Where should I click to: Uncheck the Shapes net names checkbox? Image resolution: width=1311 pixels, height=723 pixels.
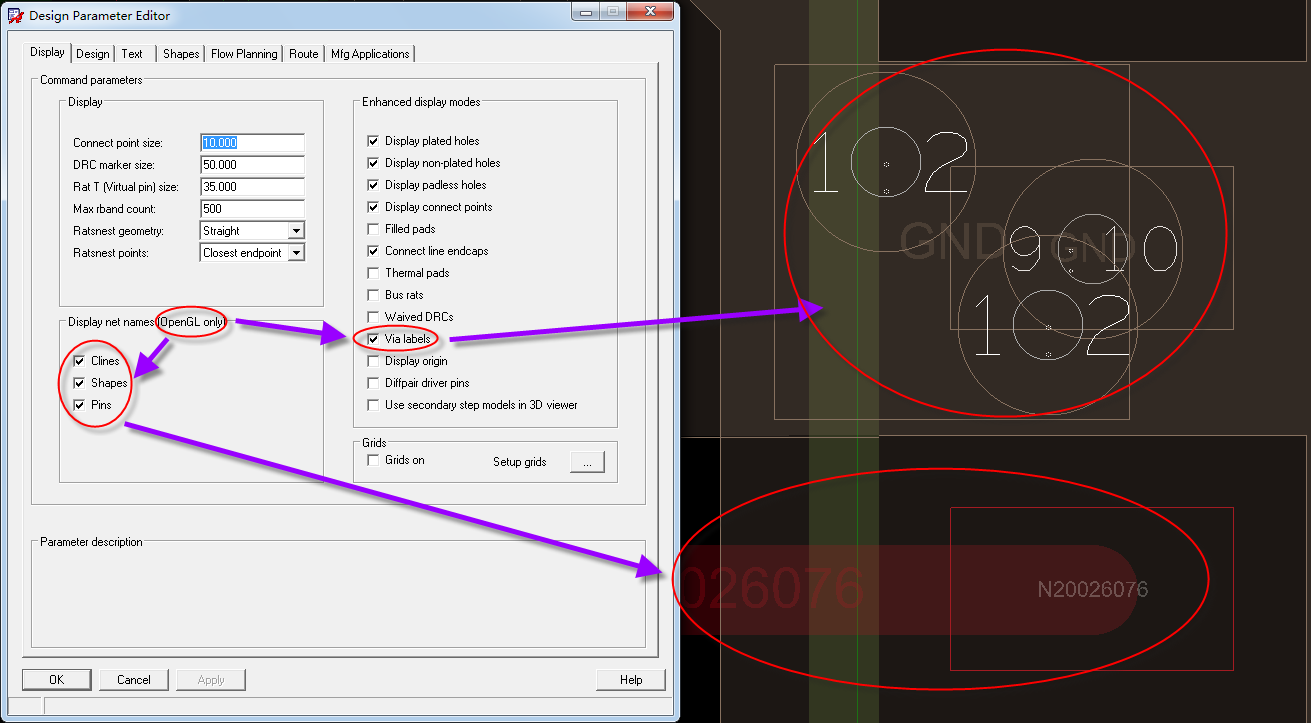point(80,383)
